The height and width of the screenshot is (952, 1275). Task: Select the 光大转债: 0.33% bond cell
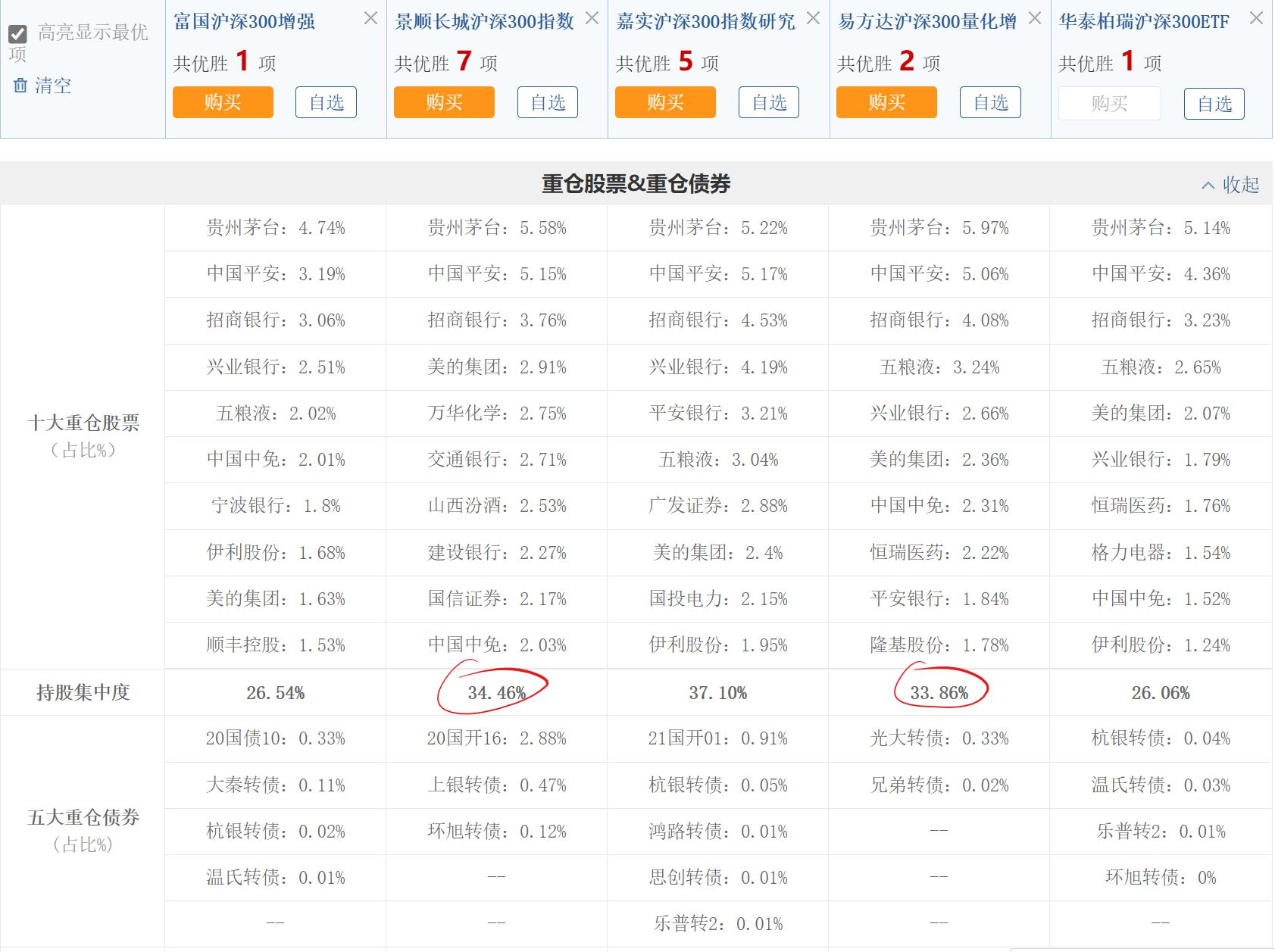939,738
